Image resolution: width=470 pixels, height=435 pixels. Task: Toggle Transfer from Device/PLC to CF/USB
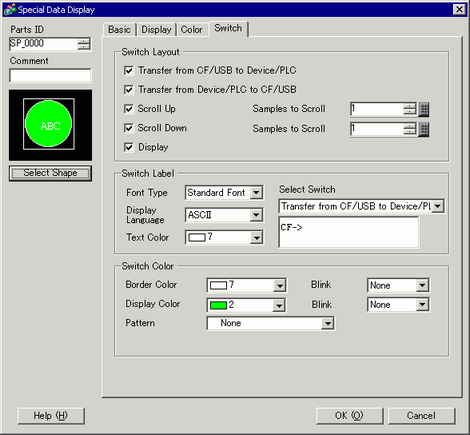[x=129, y=90]
